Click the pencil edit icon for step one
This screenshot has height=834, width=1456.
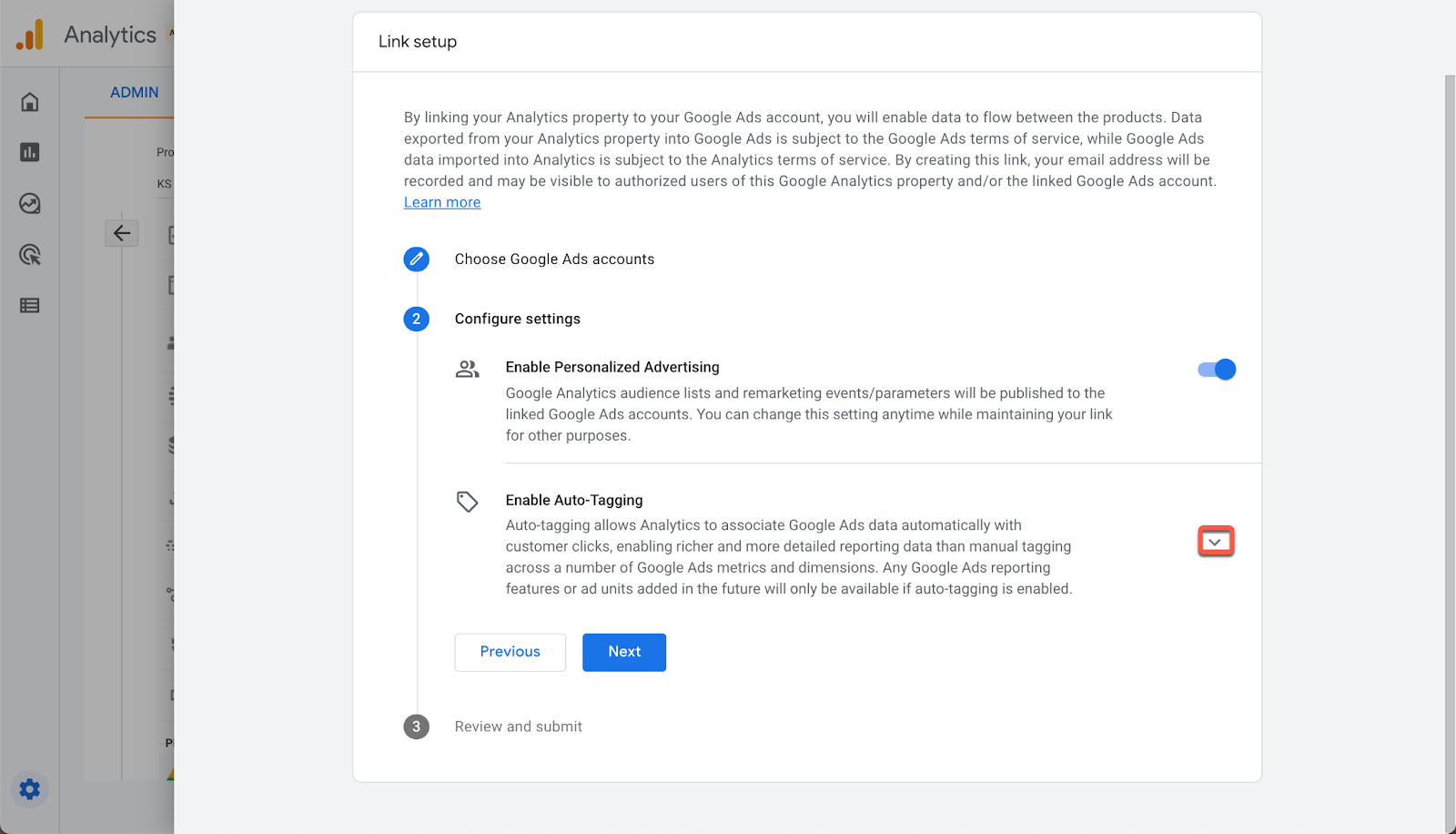[416, 259]
